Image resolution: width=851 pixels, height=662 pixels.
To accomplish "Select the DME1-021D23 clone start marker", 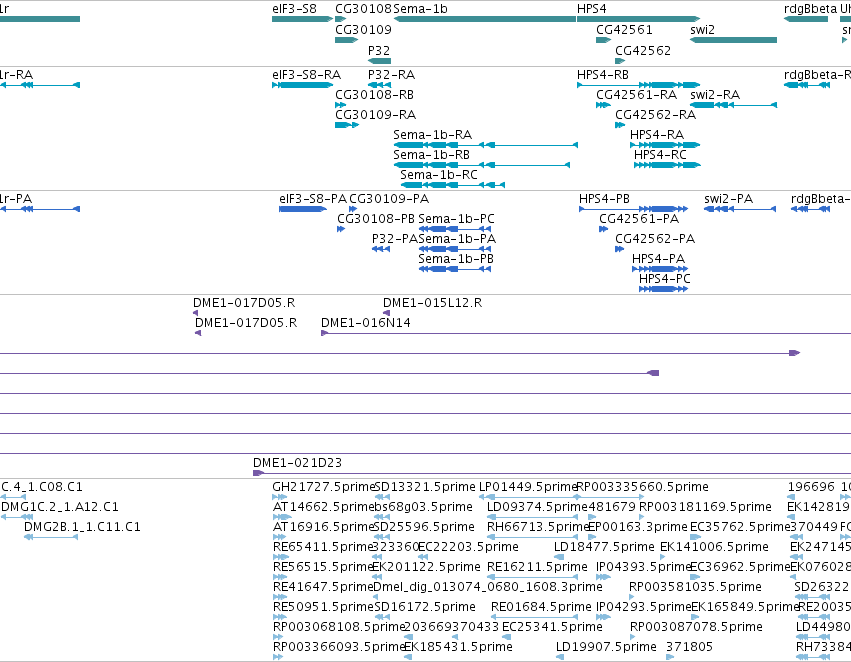I will (x=258, y=473).
